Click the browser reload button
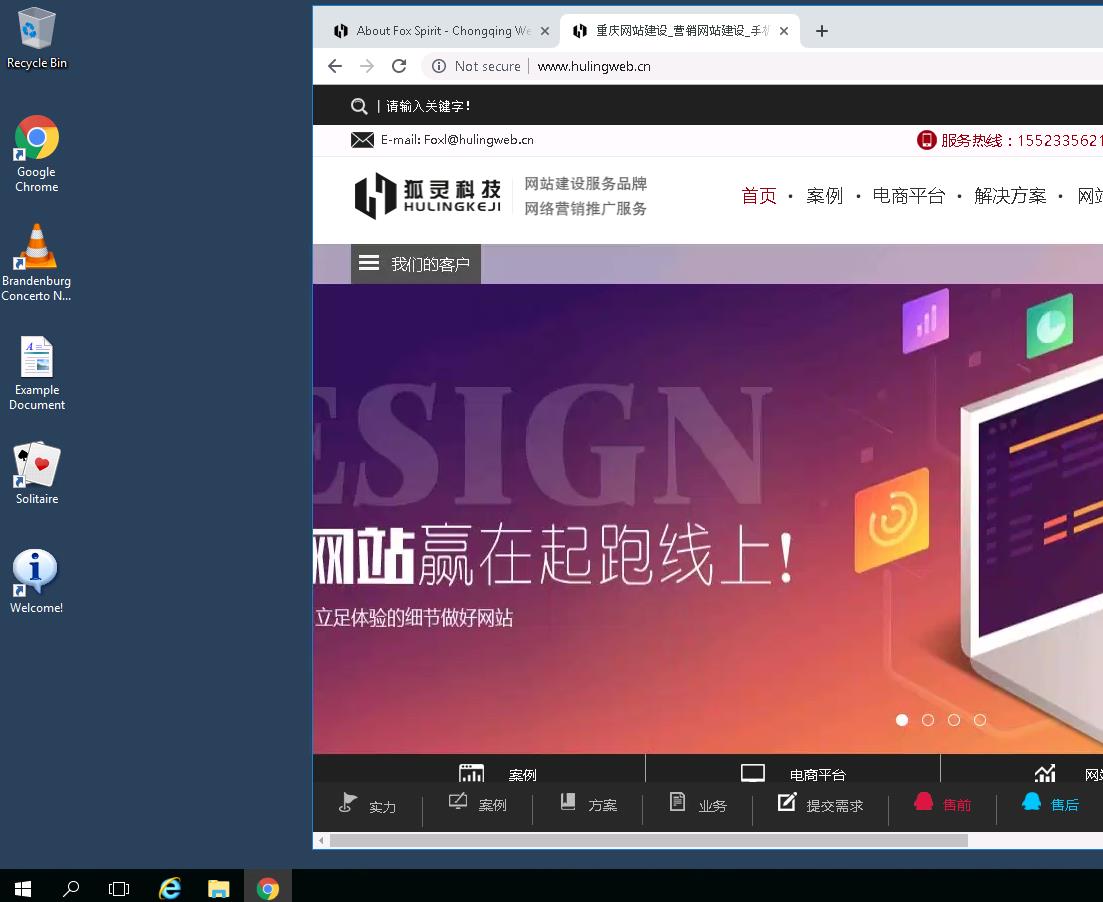 tap(399, 66)
